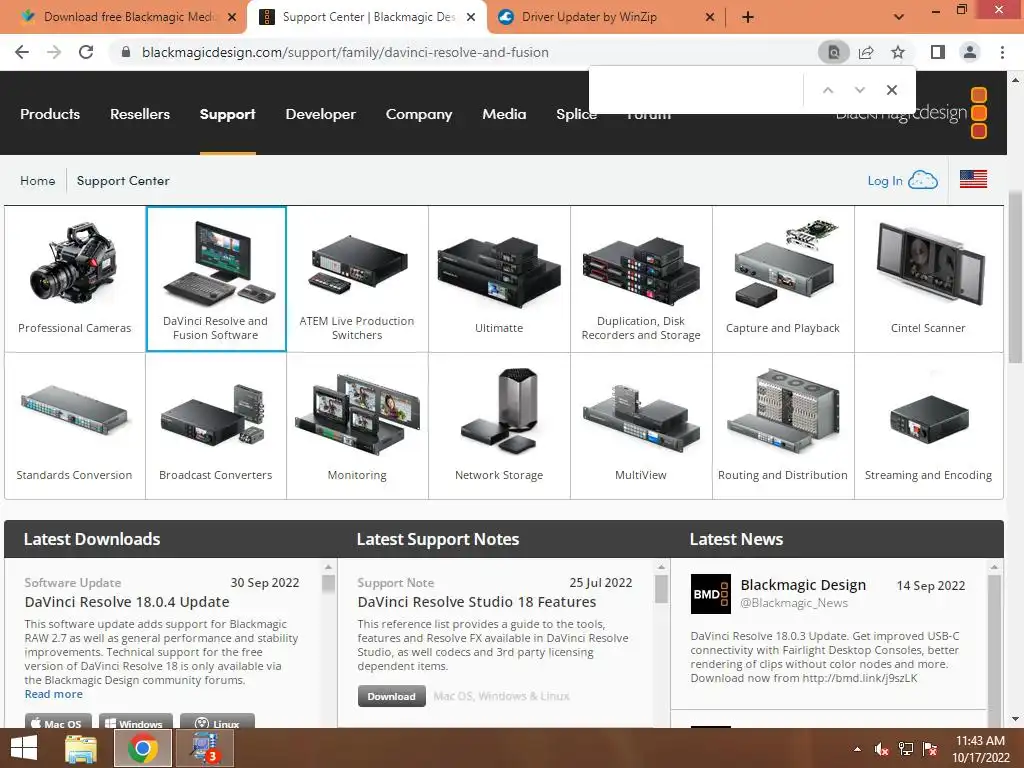Select Network Storage category
Image resolution: width=1024 pixels, height=768 pixels.
(x=499, y=426)
